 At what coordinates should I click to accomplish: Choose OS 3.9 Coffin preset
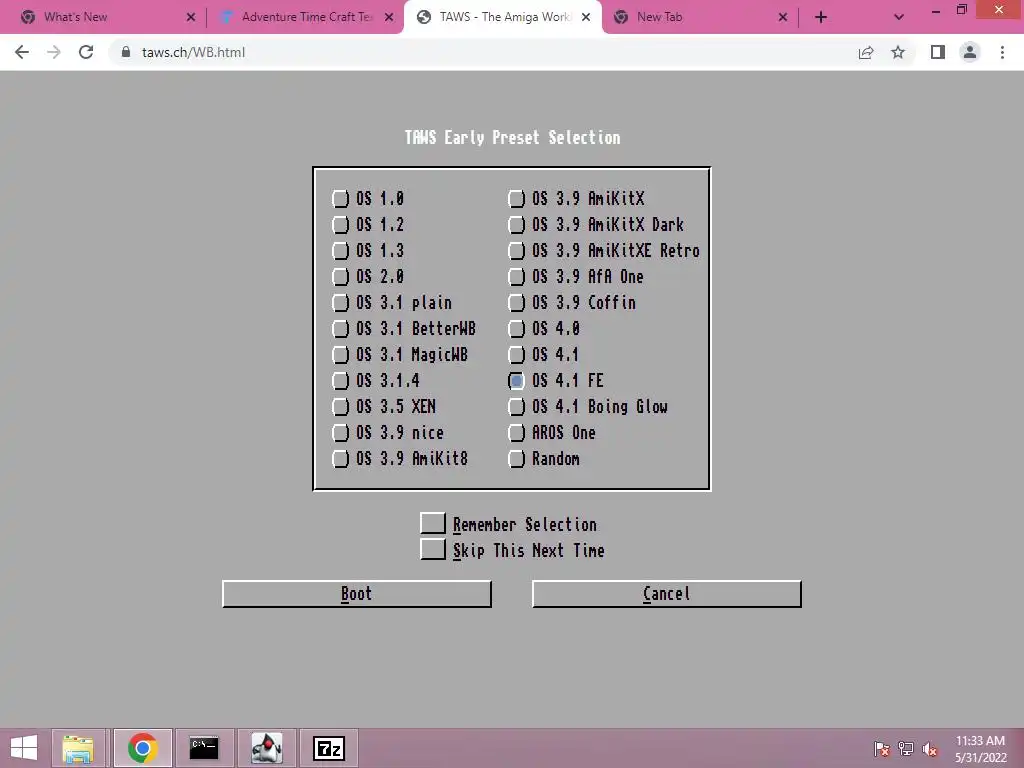516,303
